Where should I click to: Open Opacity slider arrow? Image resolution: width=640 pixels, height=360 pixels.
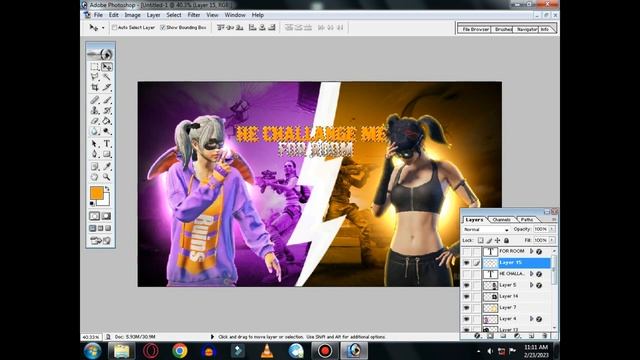(552, 229)
